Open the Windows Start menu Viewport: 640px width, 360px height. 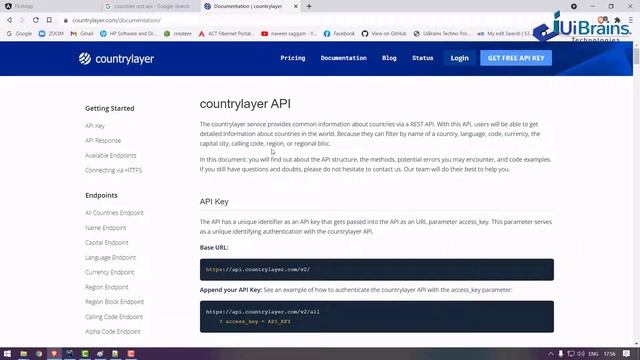[x=7, y=354]
